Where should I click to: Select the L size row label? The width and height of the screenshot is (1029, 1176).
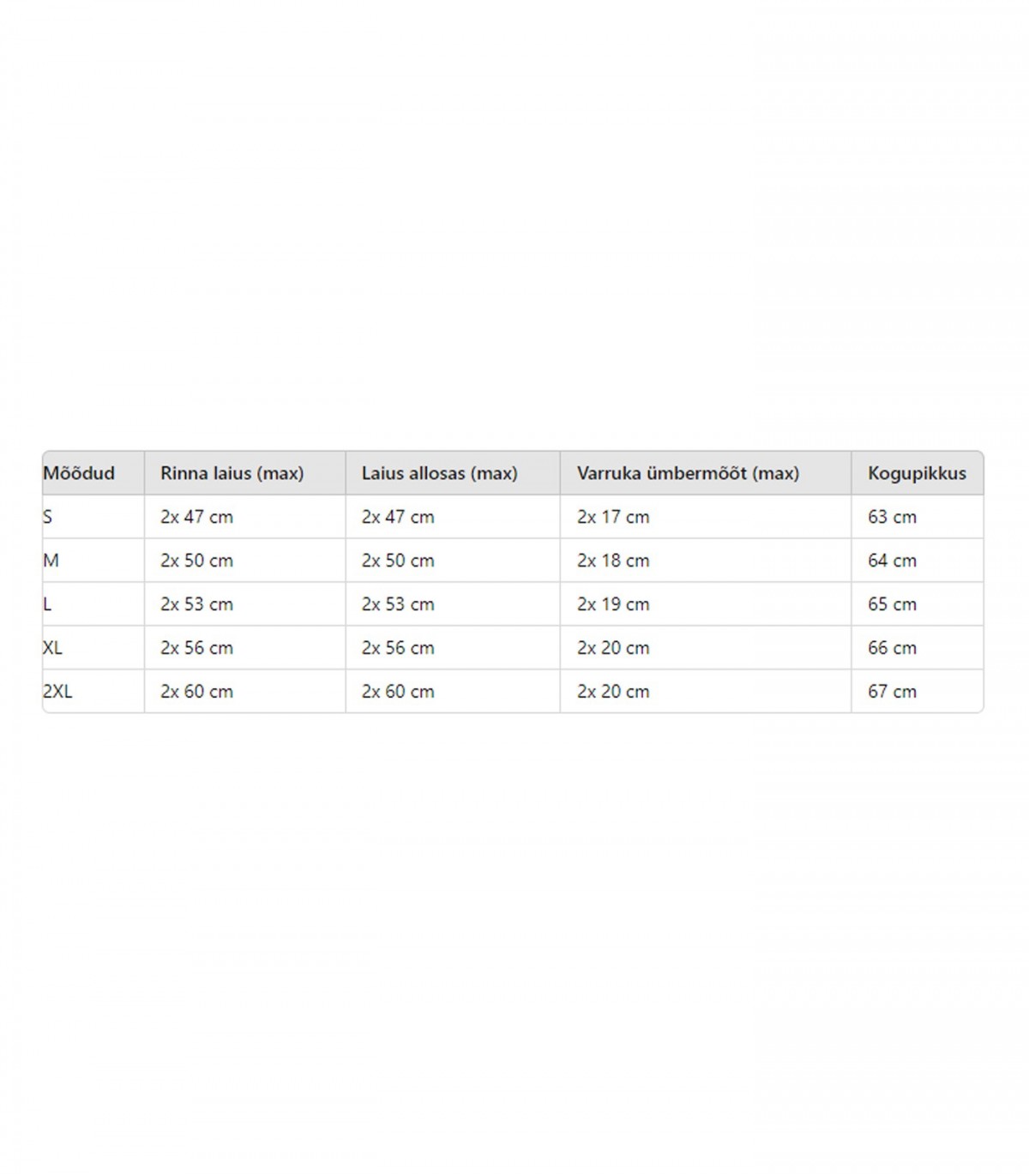coord(47,604)
